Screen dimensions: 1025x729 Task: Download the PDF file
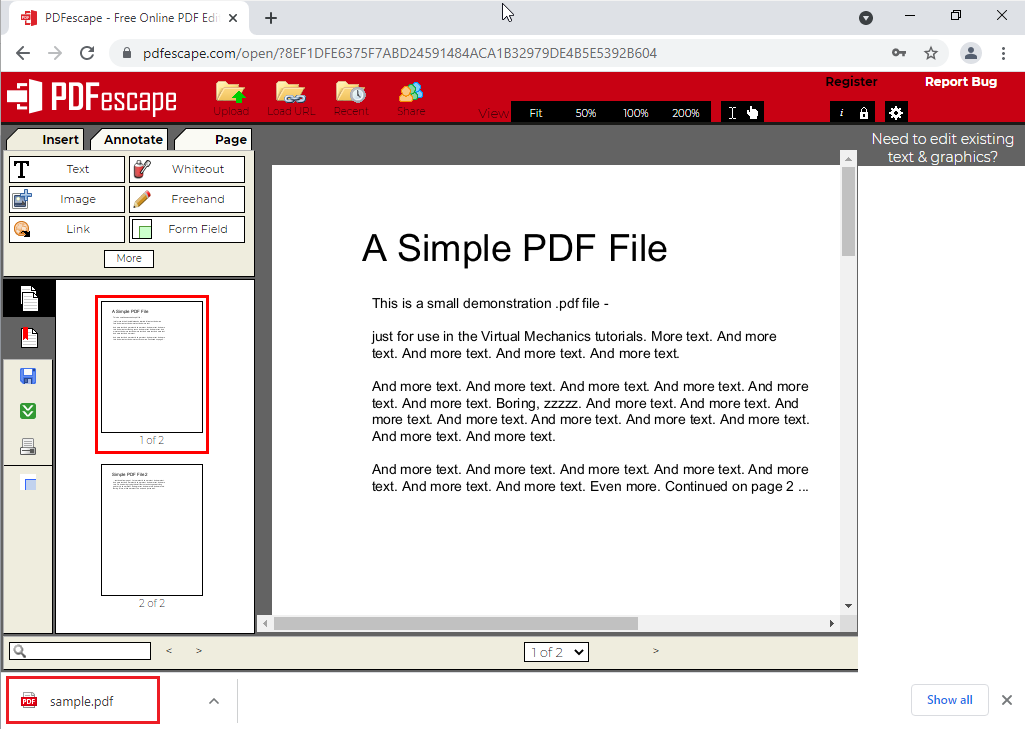(28, 410)
